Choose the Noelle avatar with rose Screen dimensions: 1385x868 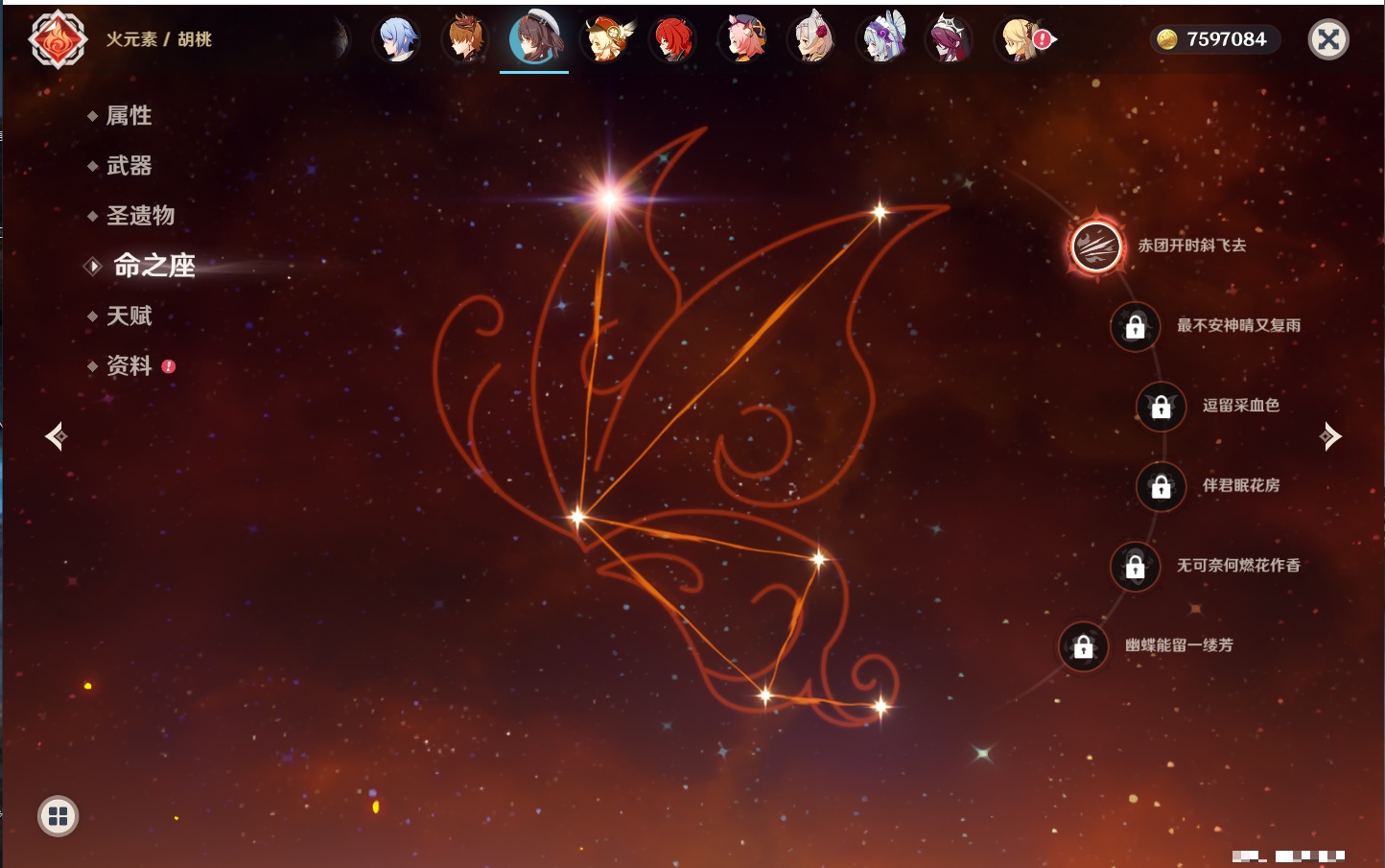point(811,39)
